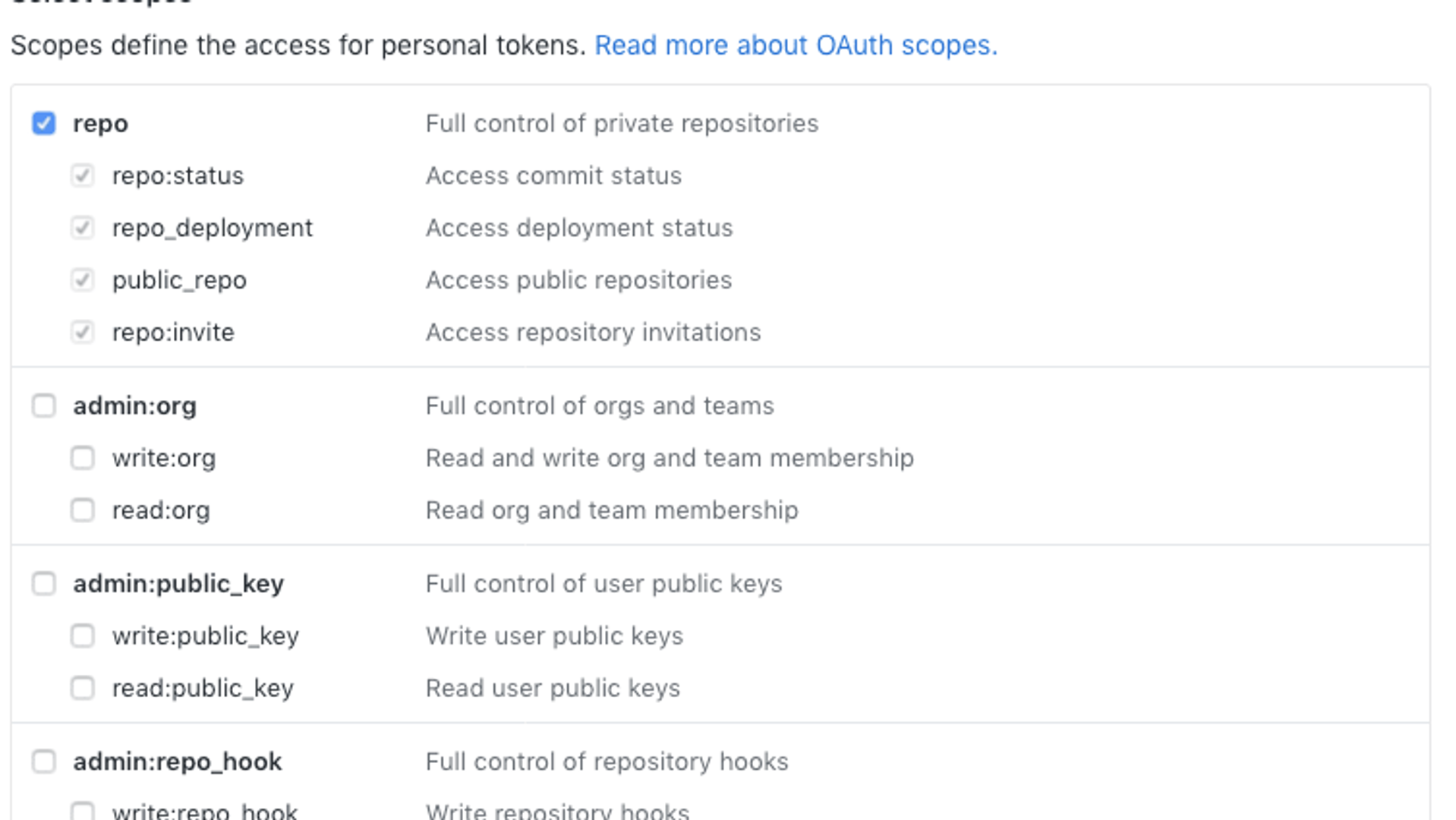Check the read:public_key scope
1456x820 pixels.
(x=83, y=688)
